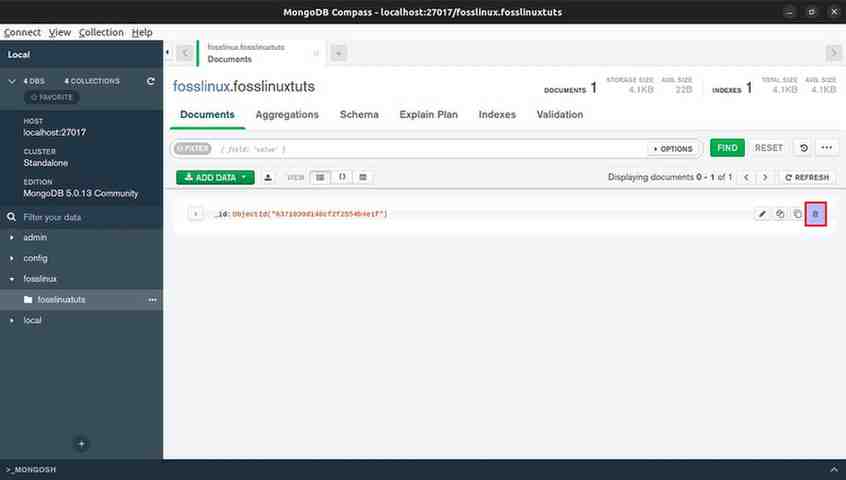Screen dimensions: 846x480
Task: Click the Filter label pill
Action: 192,148
